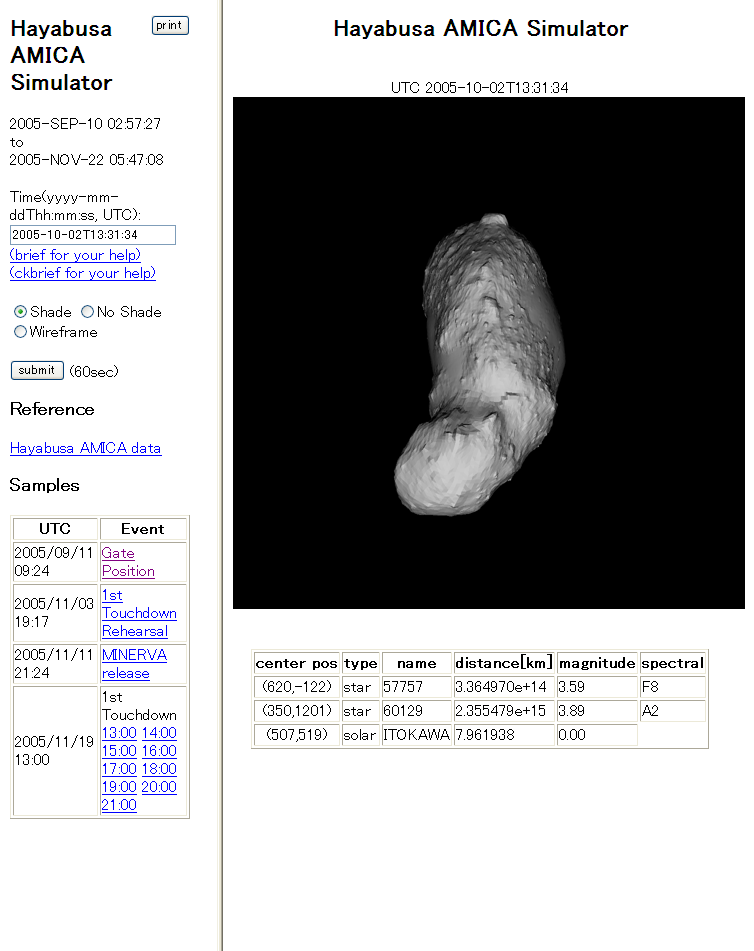Image resolution: width=754 pixels, height=951 pixels.
Task: Click the submit button
Action: tap(37, 370)
